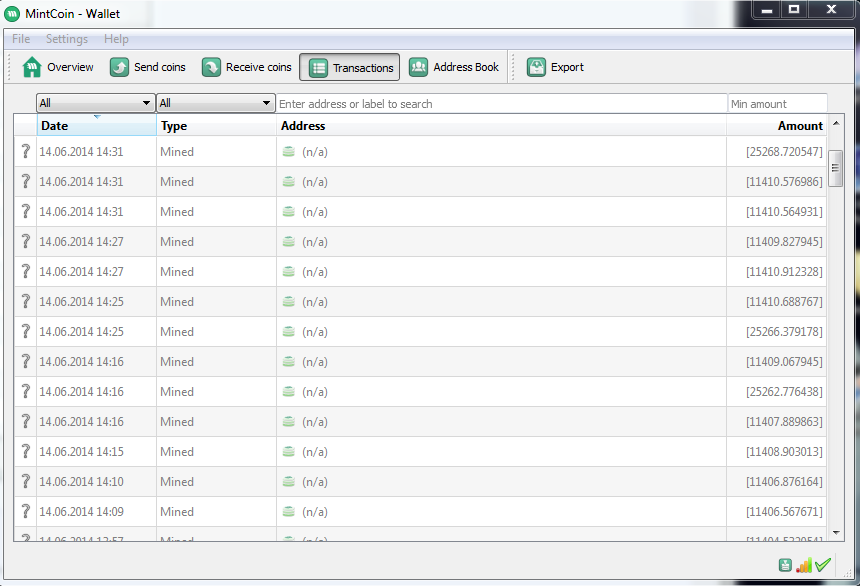The height and width of the screenshot is (586, 860).
Task: Click status icon of 11410.576986 transaction
Action: click(x=25, y=182)
